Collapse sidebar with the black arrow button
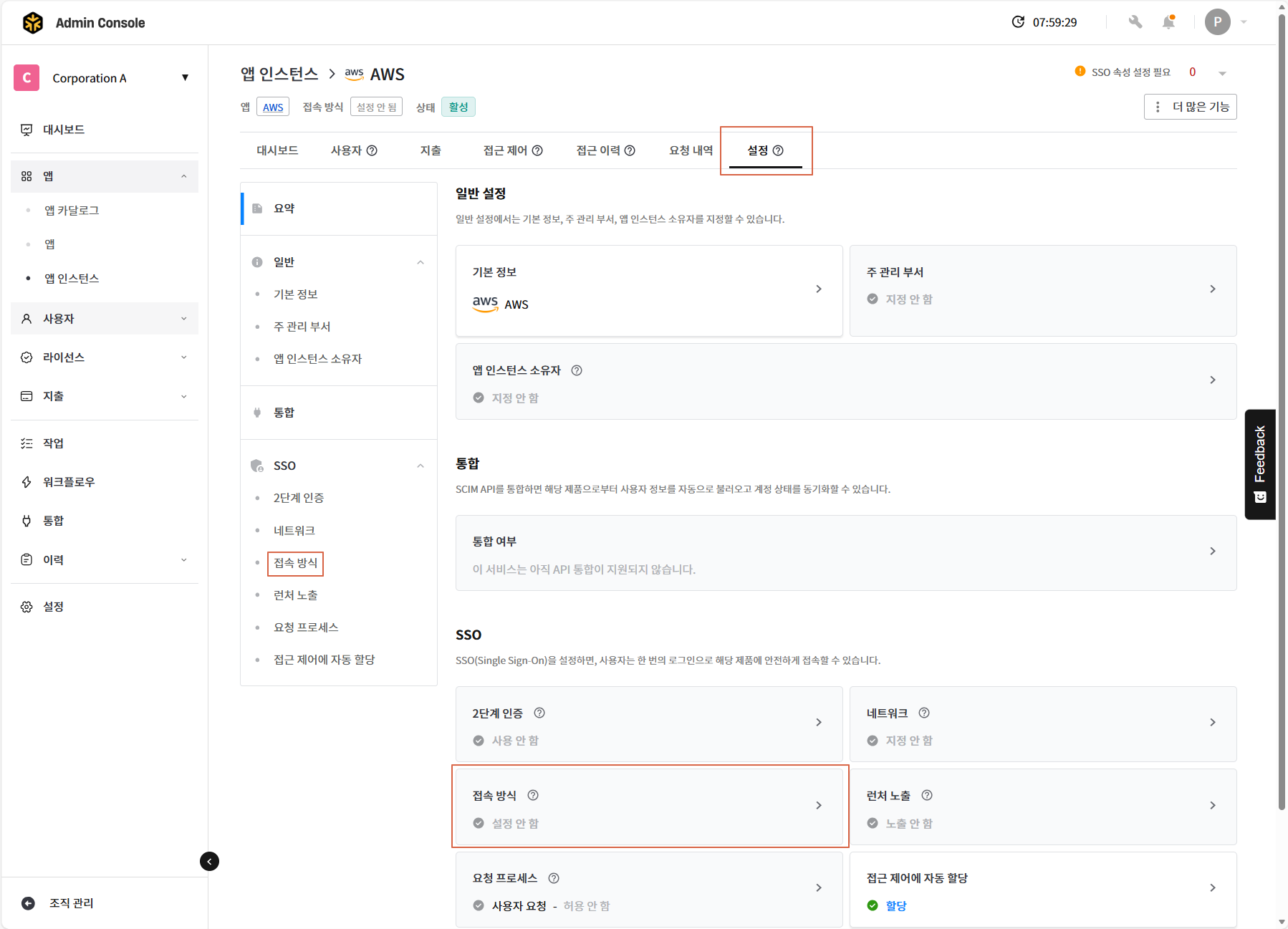1288x929 pixels. click(x=209, y=861)
